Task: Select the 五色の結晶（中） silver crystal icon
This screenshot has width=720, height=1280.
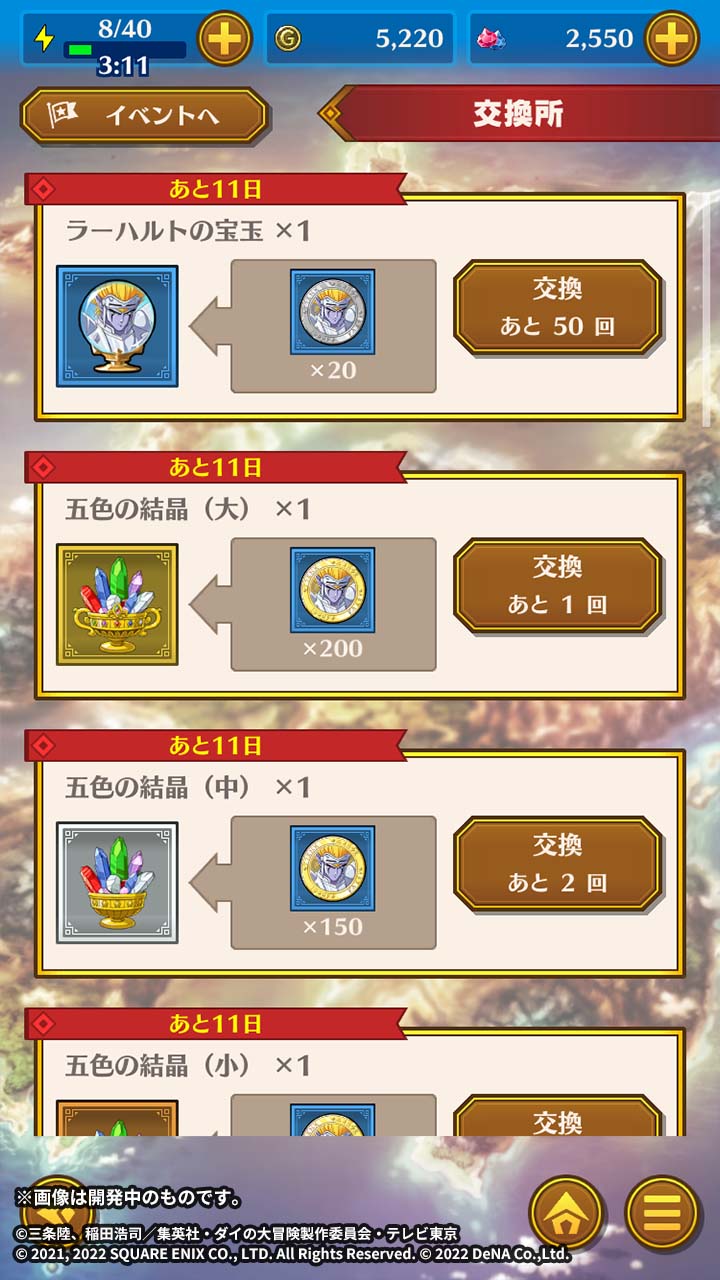Action: point(117,882)
